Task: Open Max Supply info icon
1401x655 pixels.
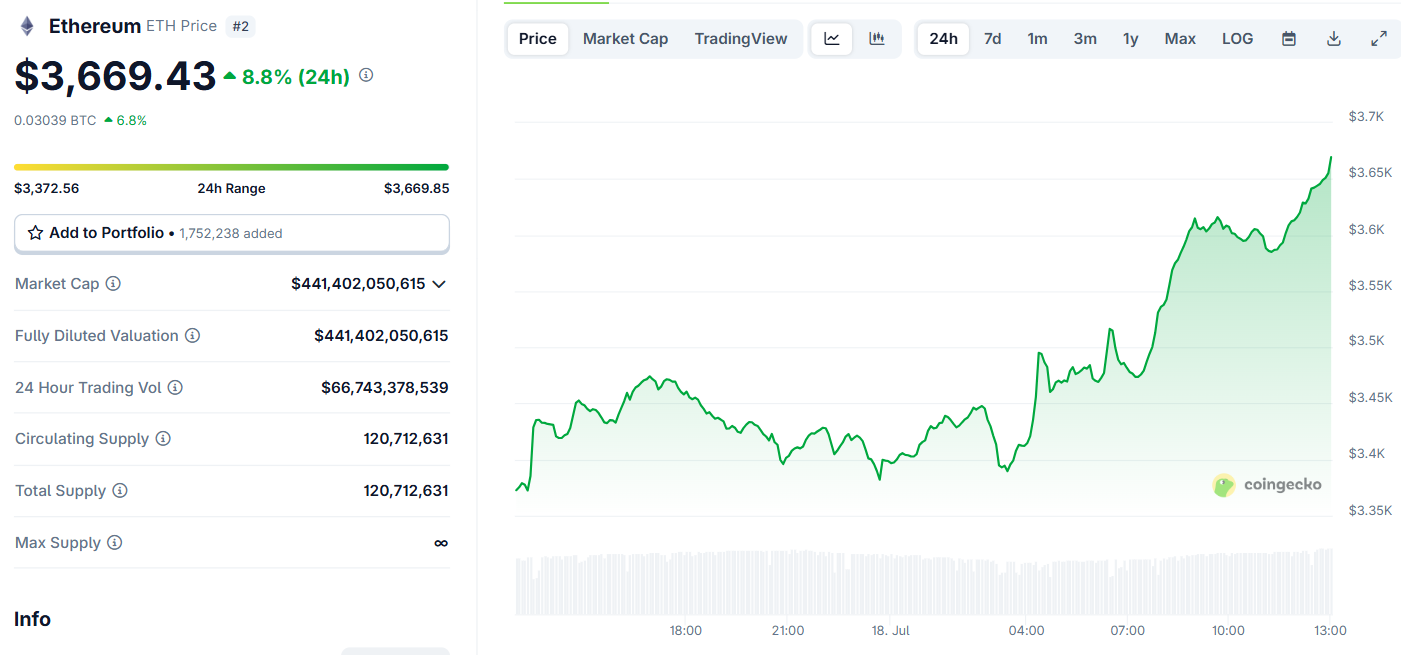Action: 115,543
